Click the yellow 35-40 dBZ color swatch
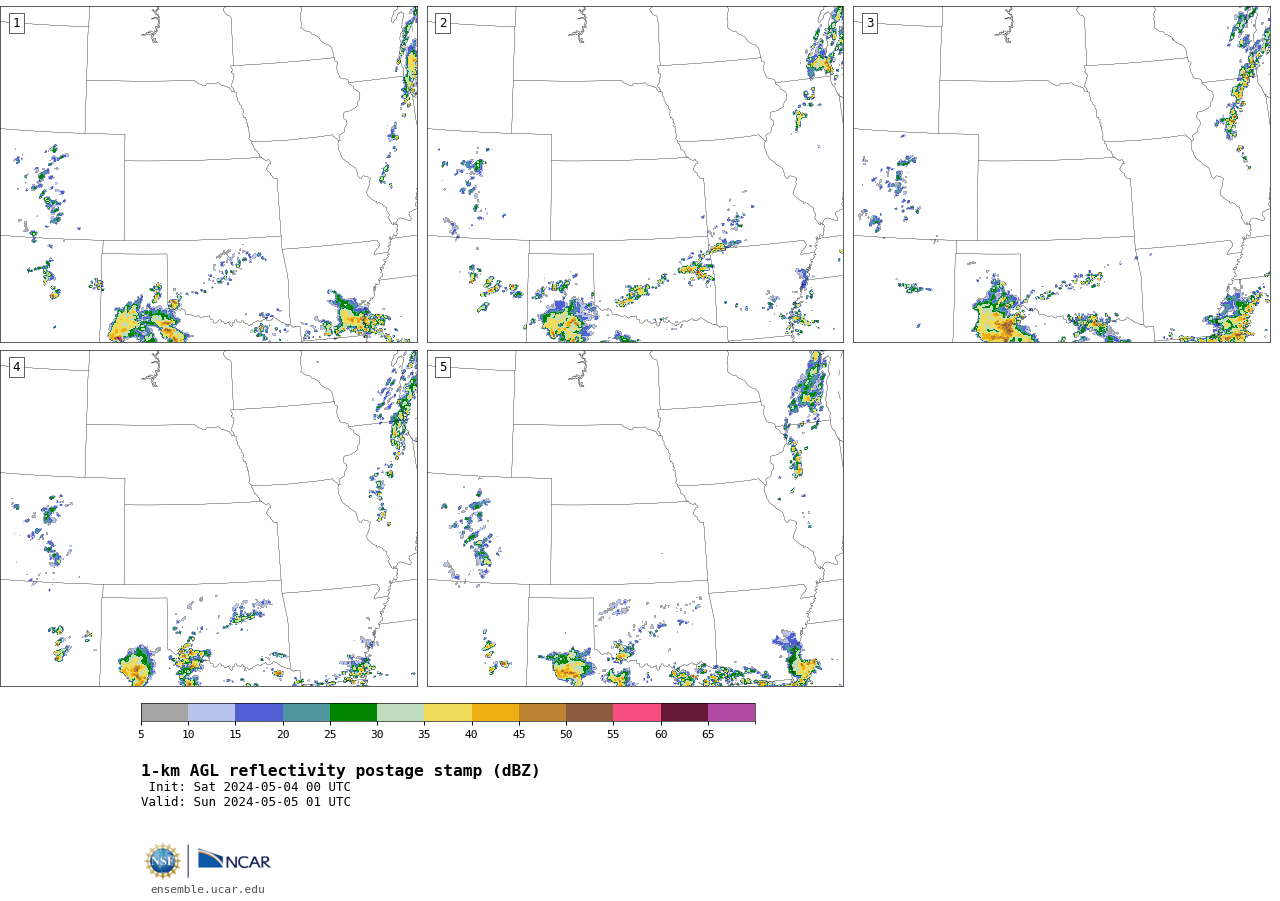 click(448, 713)
